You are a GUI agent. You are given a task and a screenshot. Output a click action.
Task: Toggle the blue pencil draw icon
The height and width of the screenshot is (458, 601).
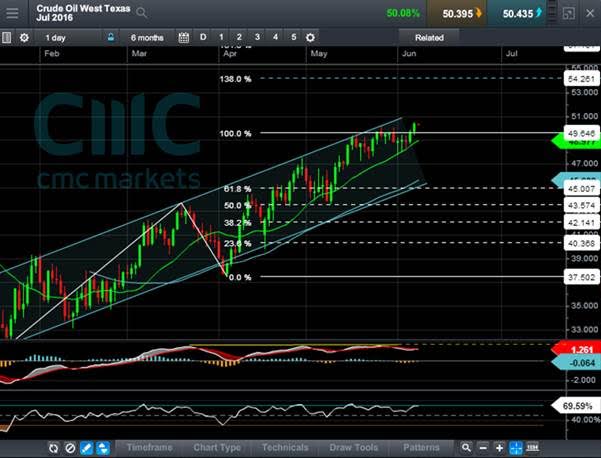coord(87,448)
